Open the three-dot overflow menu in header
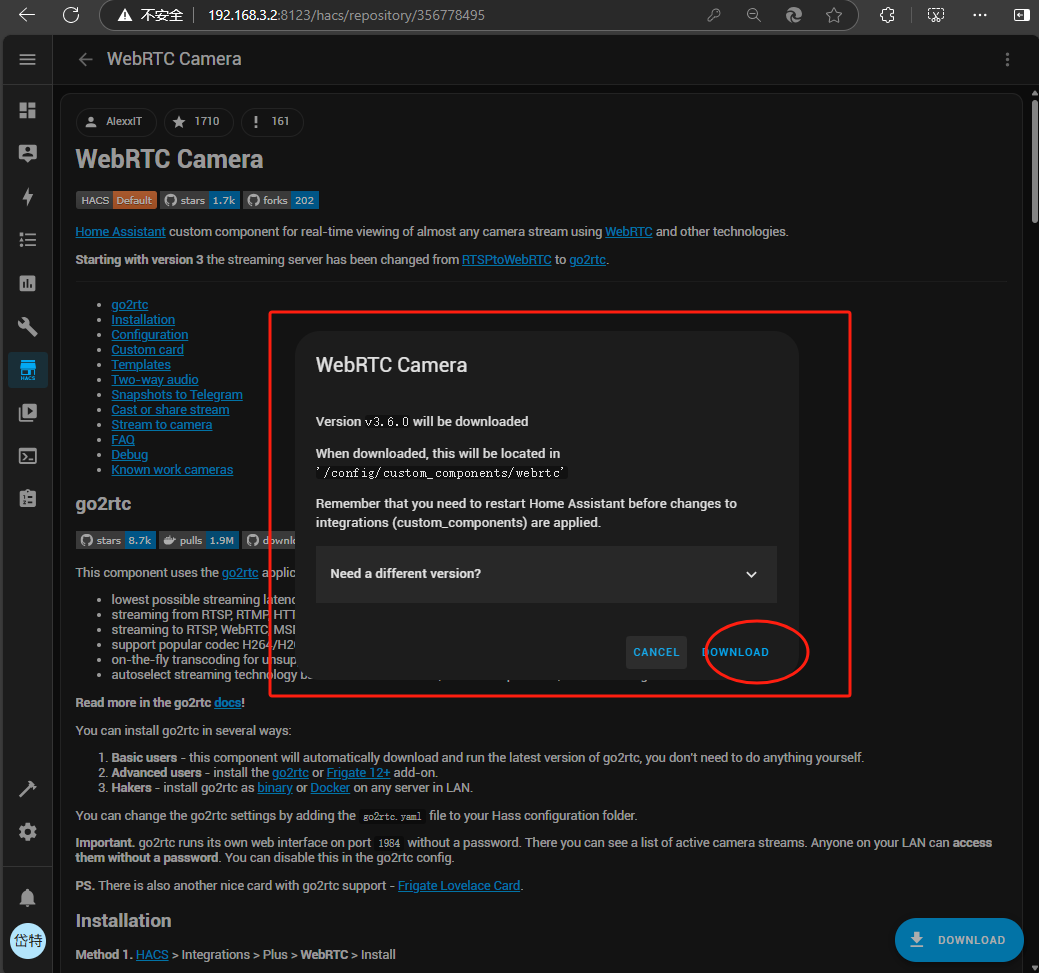1039x973 pixels. (1007, 59)
